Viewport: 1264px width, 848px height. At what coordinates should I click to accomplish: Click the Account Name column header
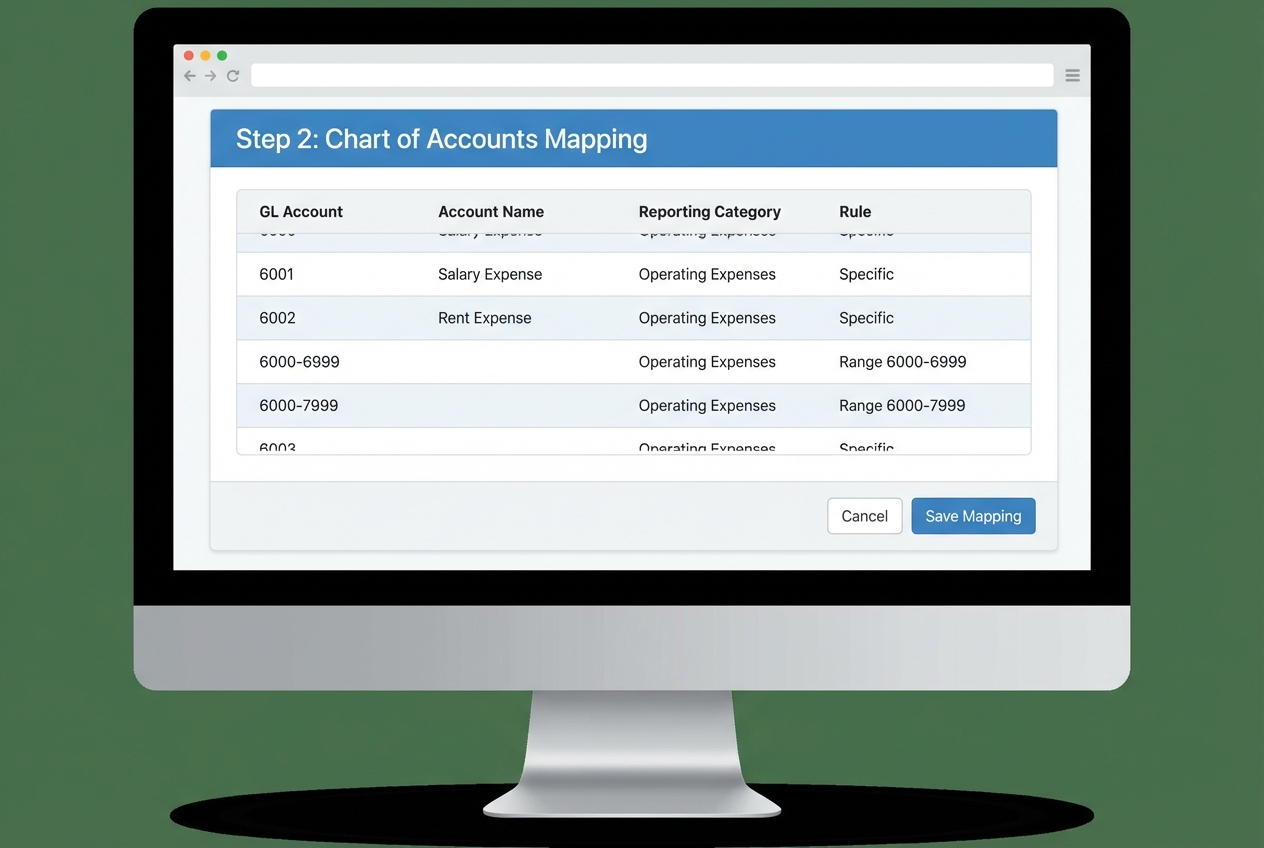tap(491, 211)
